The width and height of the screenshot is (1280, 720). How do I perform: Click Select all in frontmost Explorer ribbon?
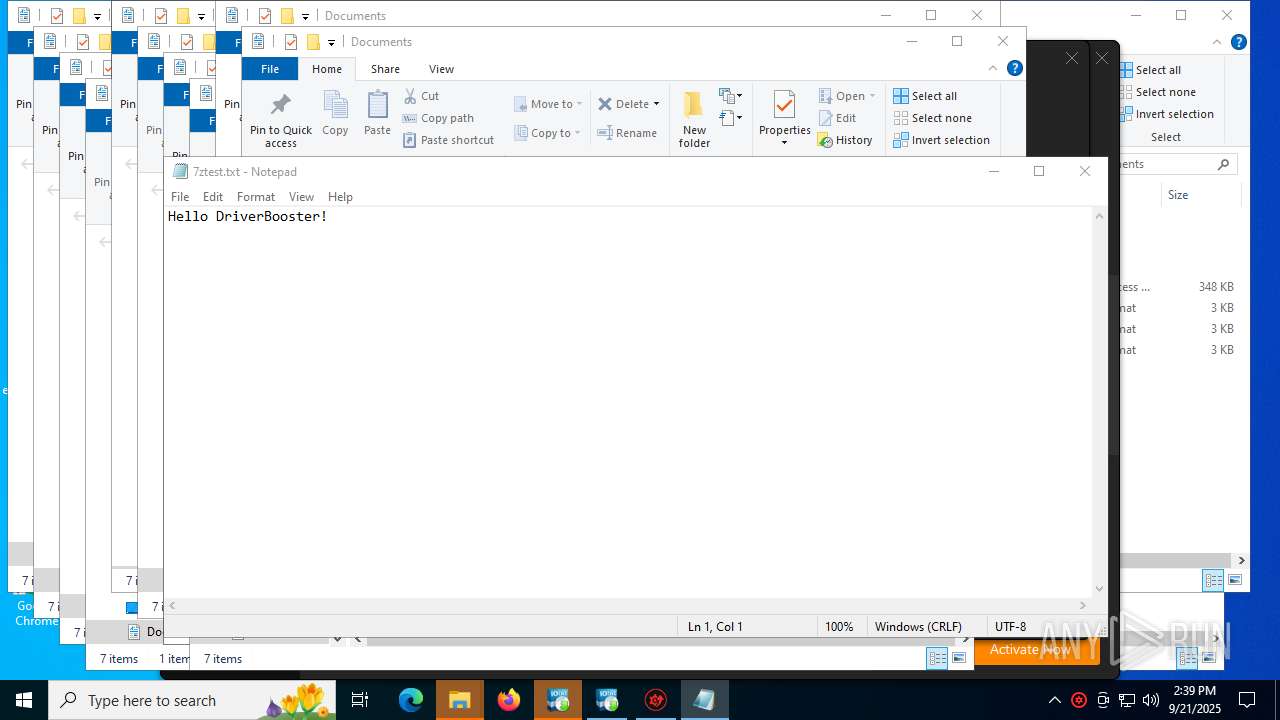[925, 96]
